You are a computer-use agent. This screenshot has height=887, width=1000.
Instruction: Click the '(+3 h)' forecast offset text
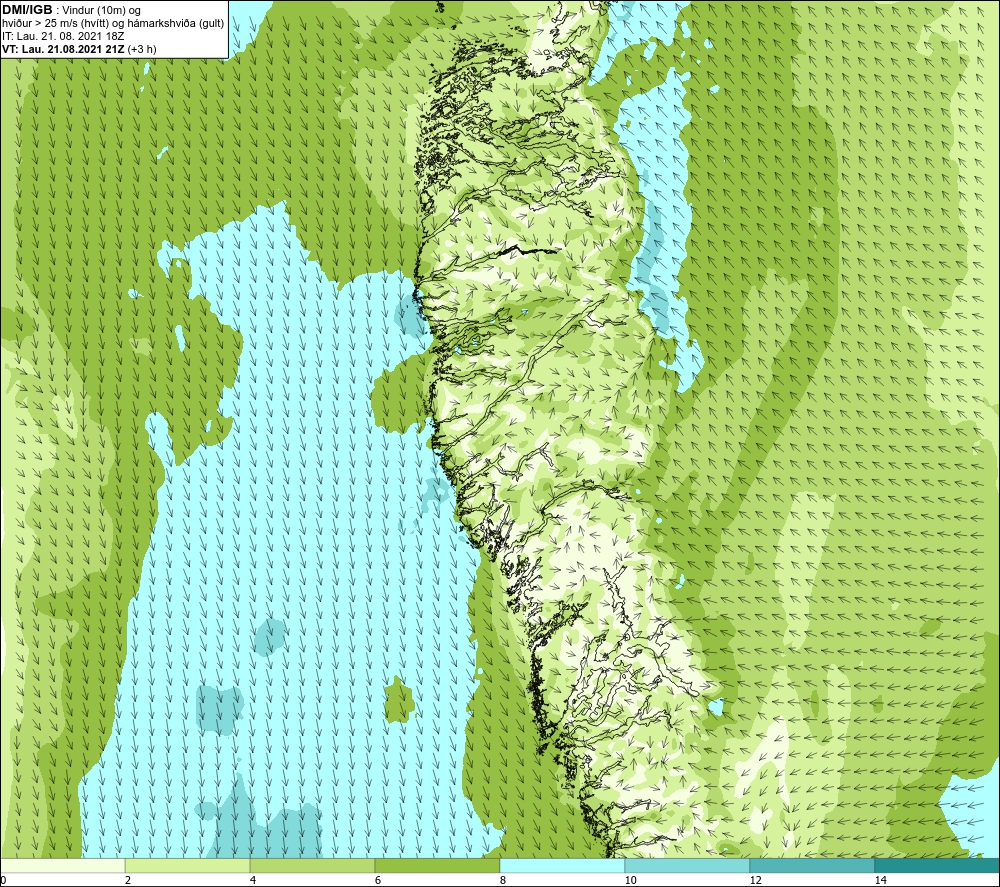point(142,49)
